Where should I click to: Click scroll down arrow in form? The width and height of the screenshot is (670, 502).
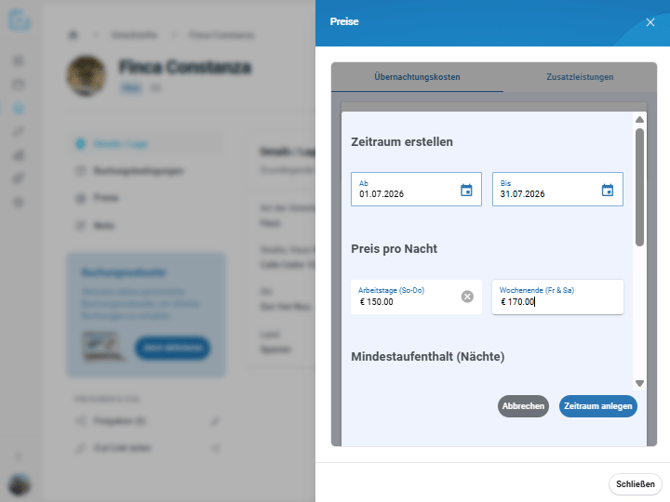tap(639, 383)
